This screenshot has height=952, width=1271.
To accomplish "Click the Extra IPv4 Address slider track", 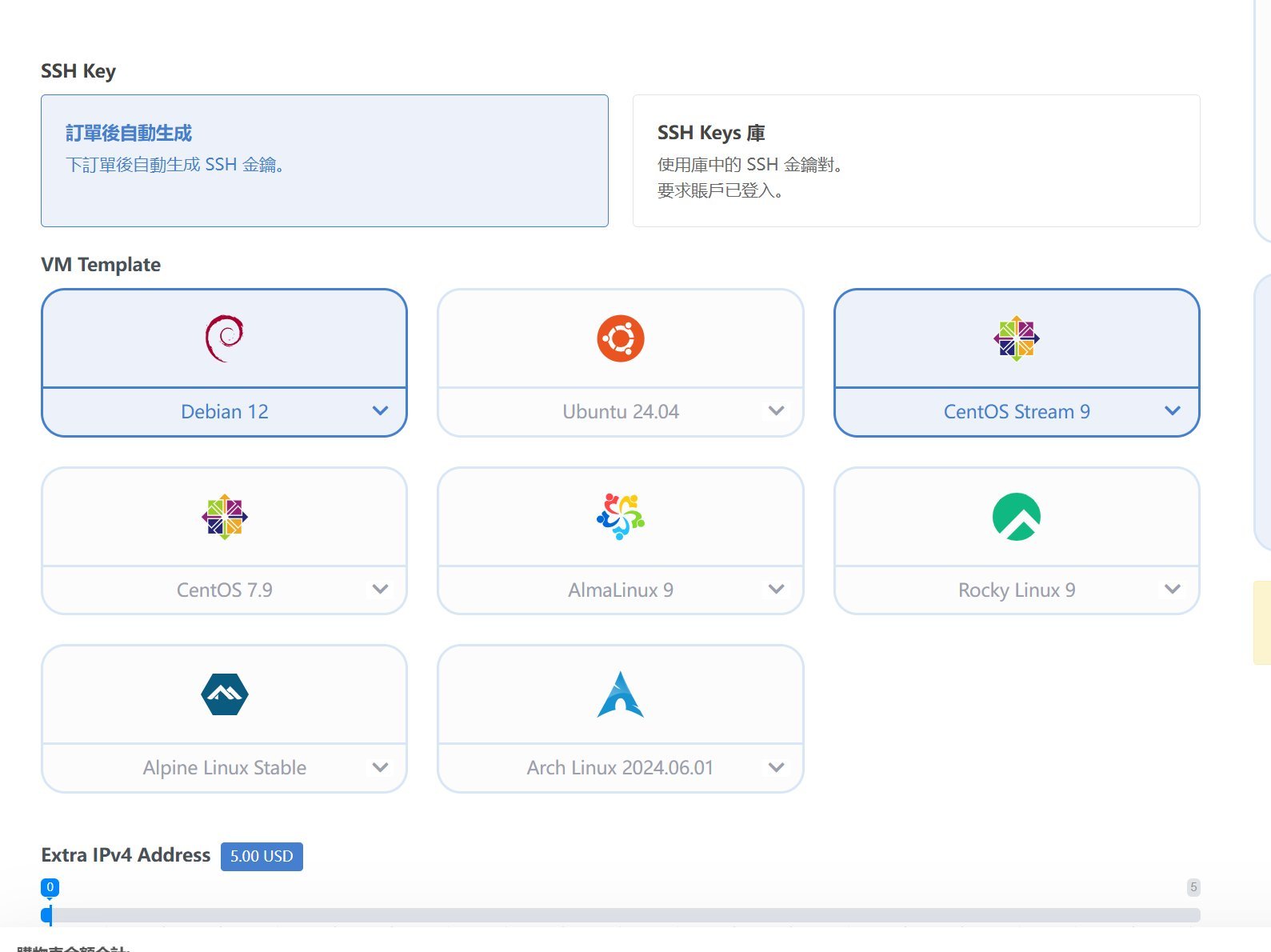I will tap(621, 915).
